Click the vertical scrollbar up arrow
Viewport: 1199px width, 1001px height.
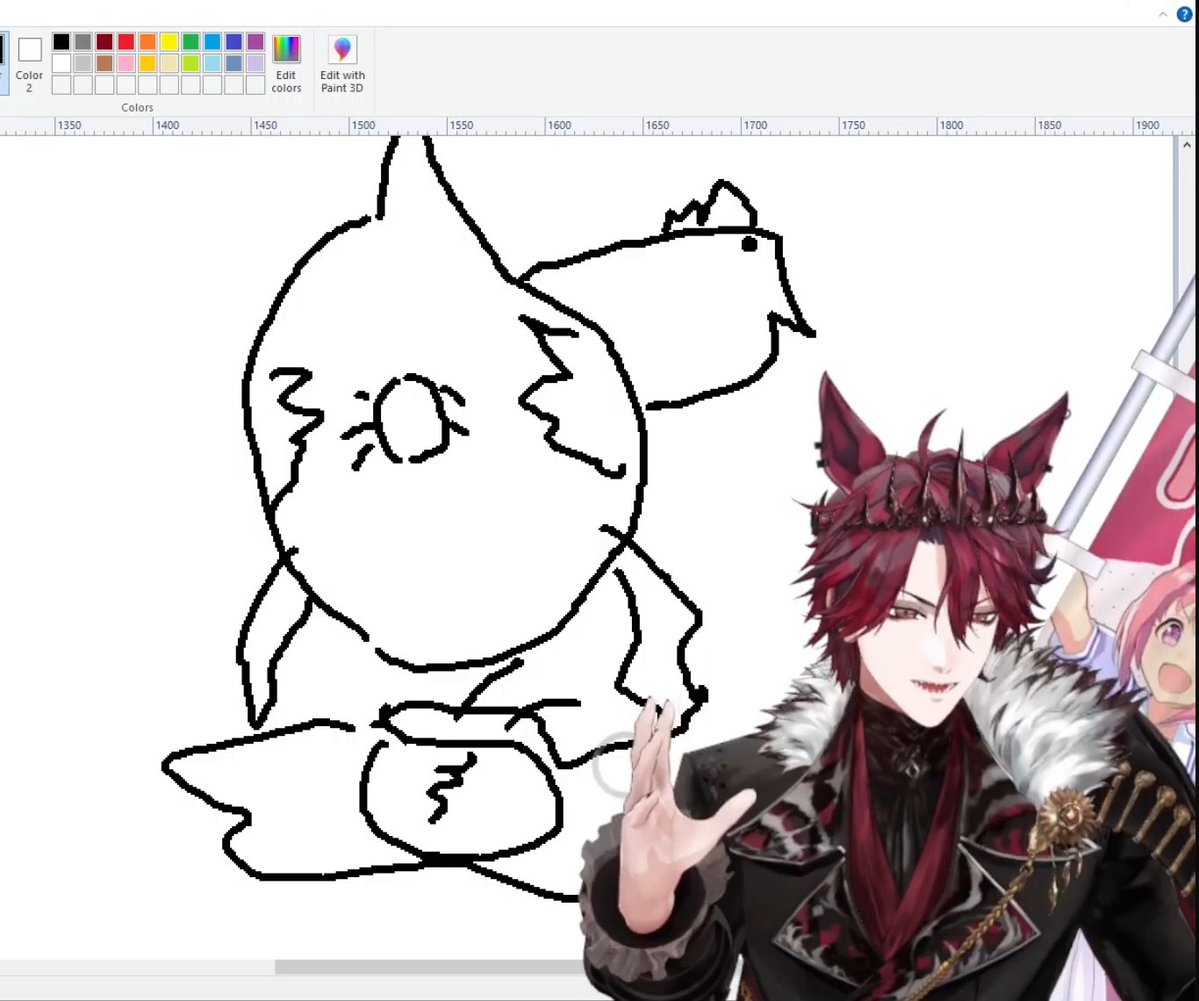pyautogui.click(x=1186, y=145)
